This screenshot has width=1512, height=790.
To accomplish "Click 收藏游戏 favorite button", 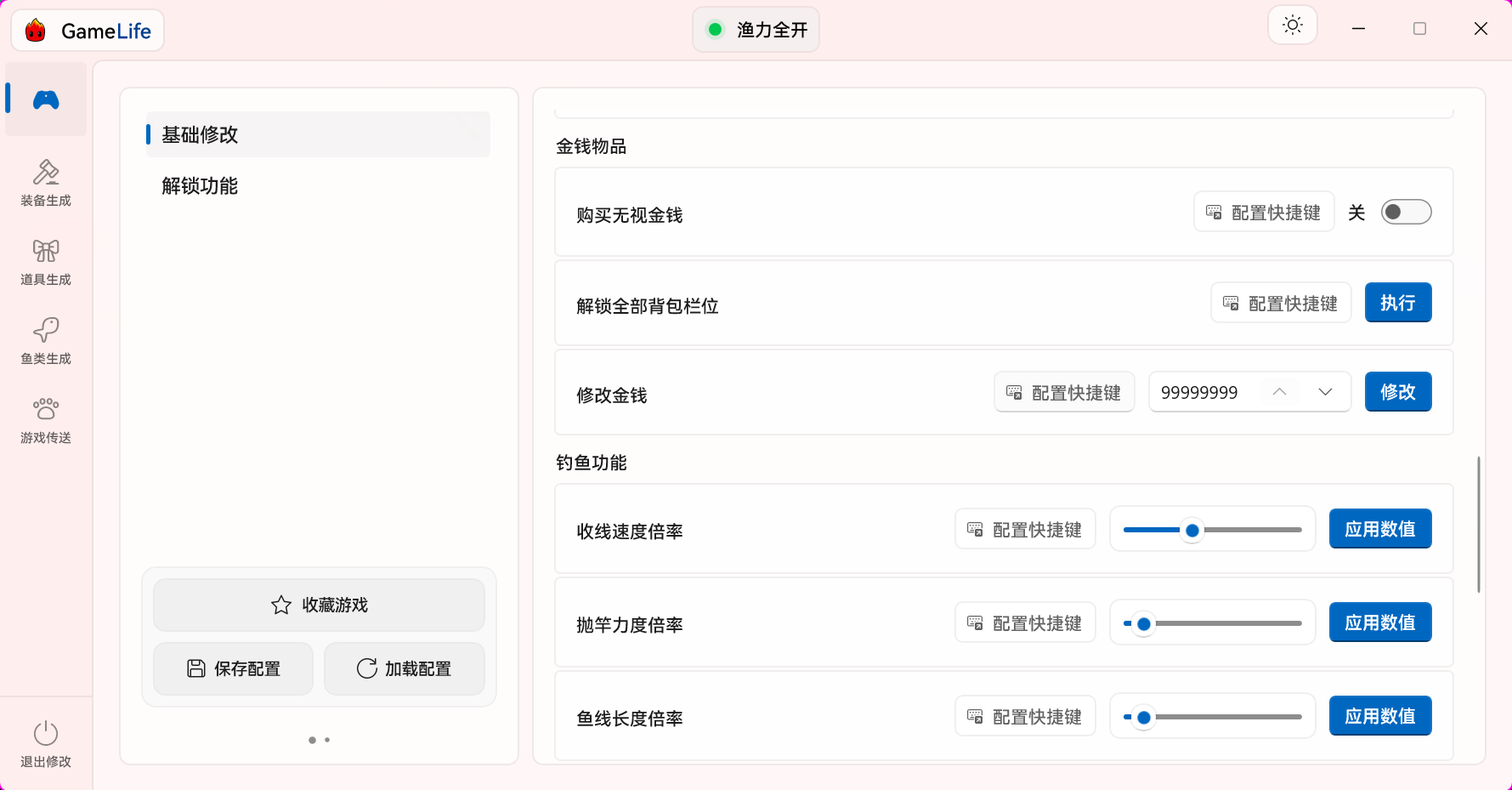I will click(x=319, y=605).
